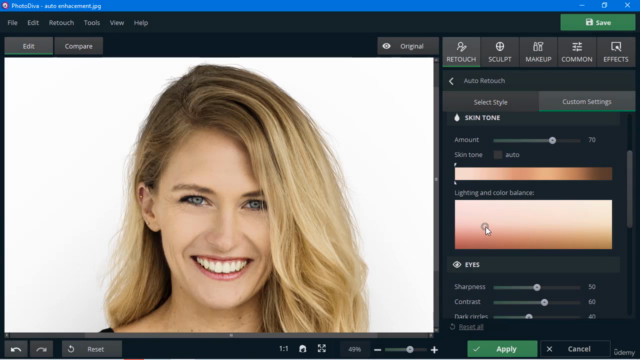Switch to the Edit view tab
Screen dimensions: 640x360
29,46
